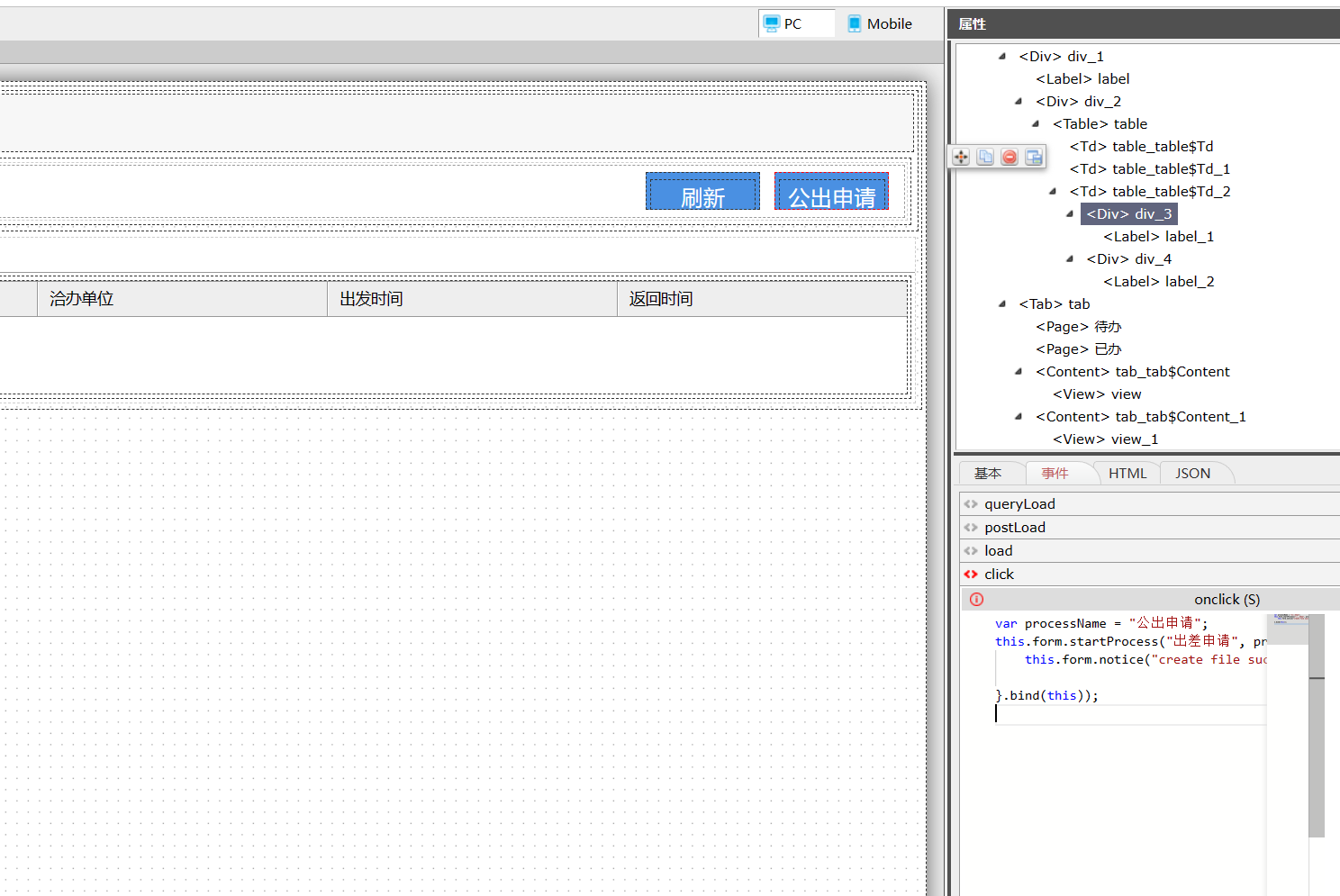Click the red code icon beside click event
This screenshot has width=1340, height=896.
(971, 575)
